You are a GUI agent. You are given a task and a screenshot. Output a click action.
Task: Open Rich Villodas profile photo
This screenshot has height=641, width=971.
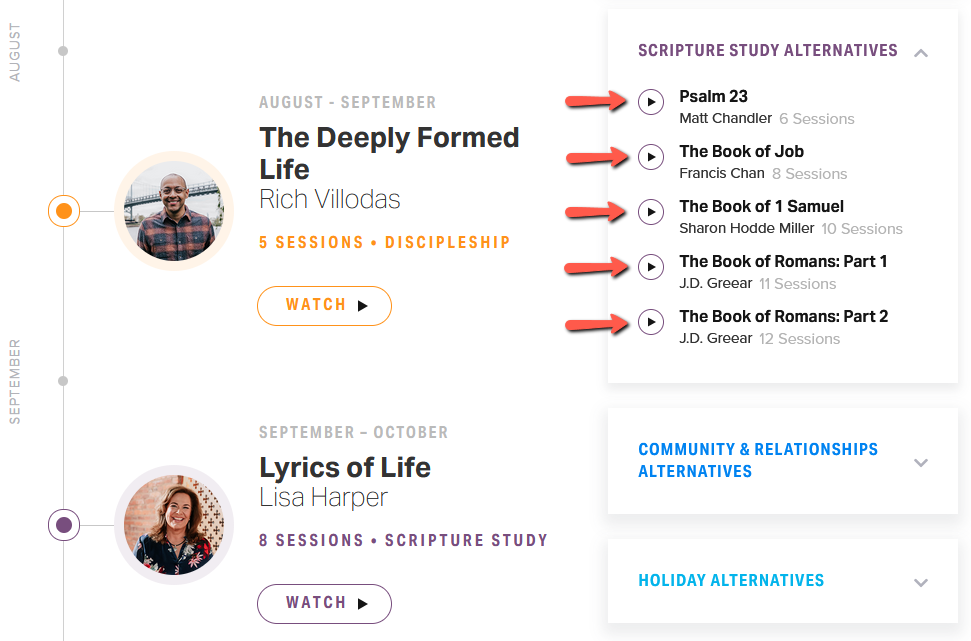(x=174, y=212)
